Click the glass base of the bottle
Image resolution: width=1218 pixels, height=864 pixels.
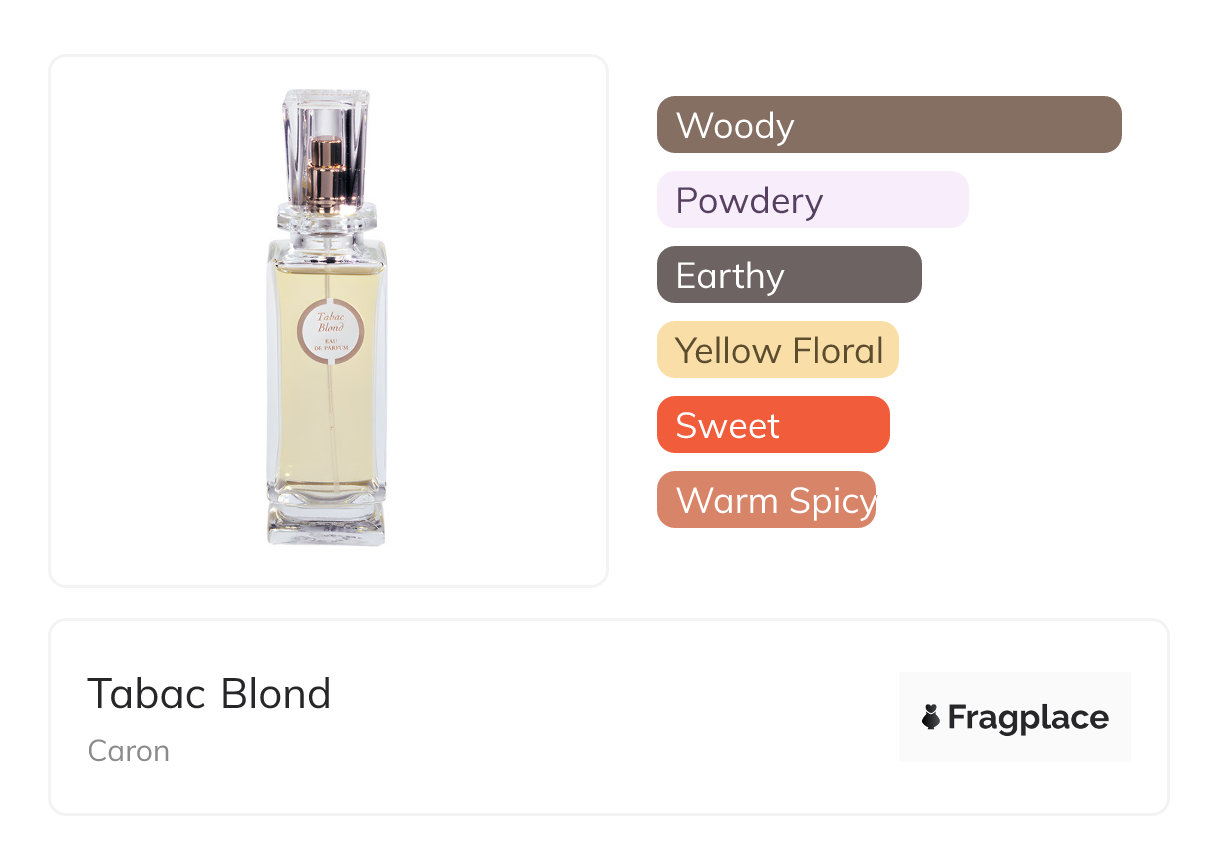(326, 525)
